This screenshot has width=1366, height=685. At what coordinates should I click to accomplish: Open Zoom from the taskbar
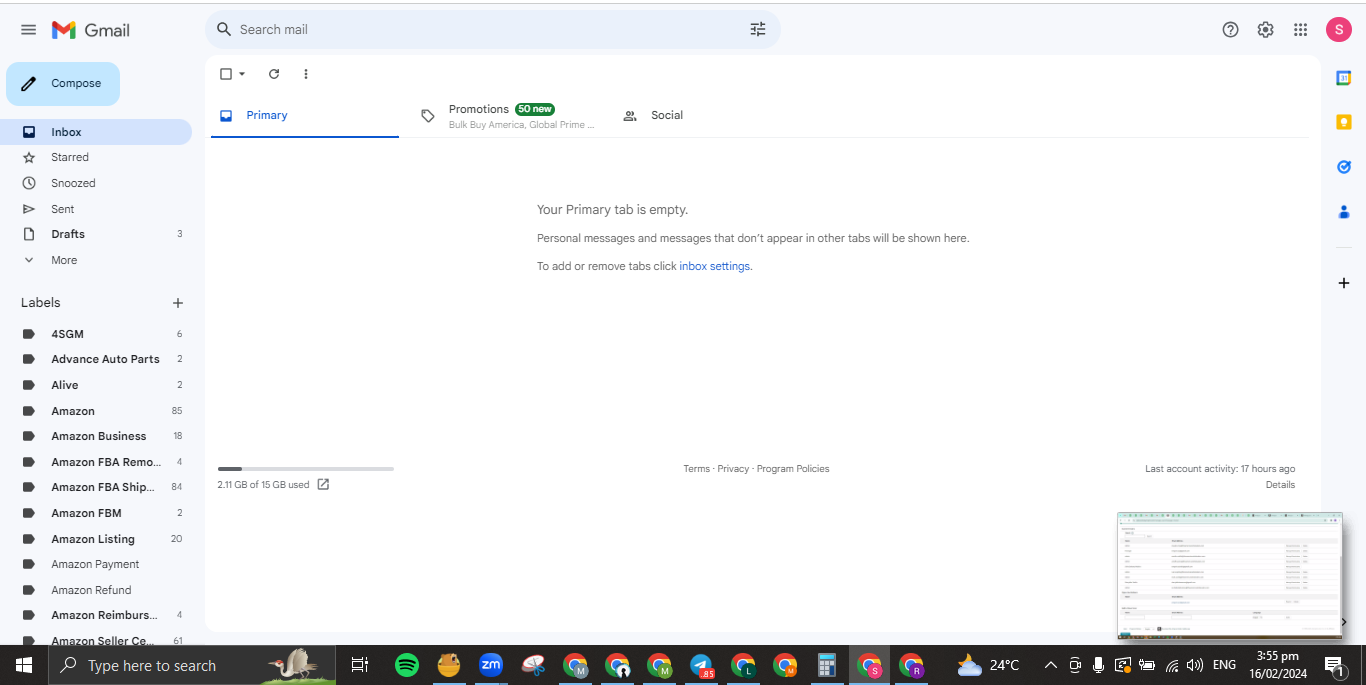click(x=491, y=665)
